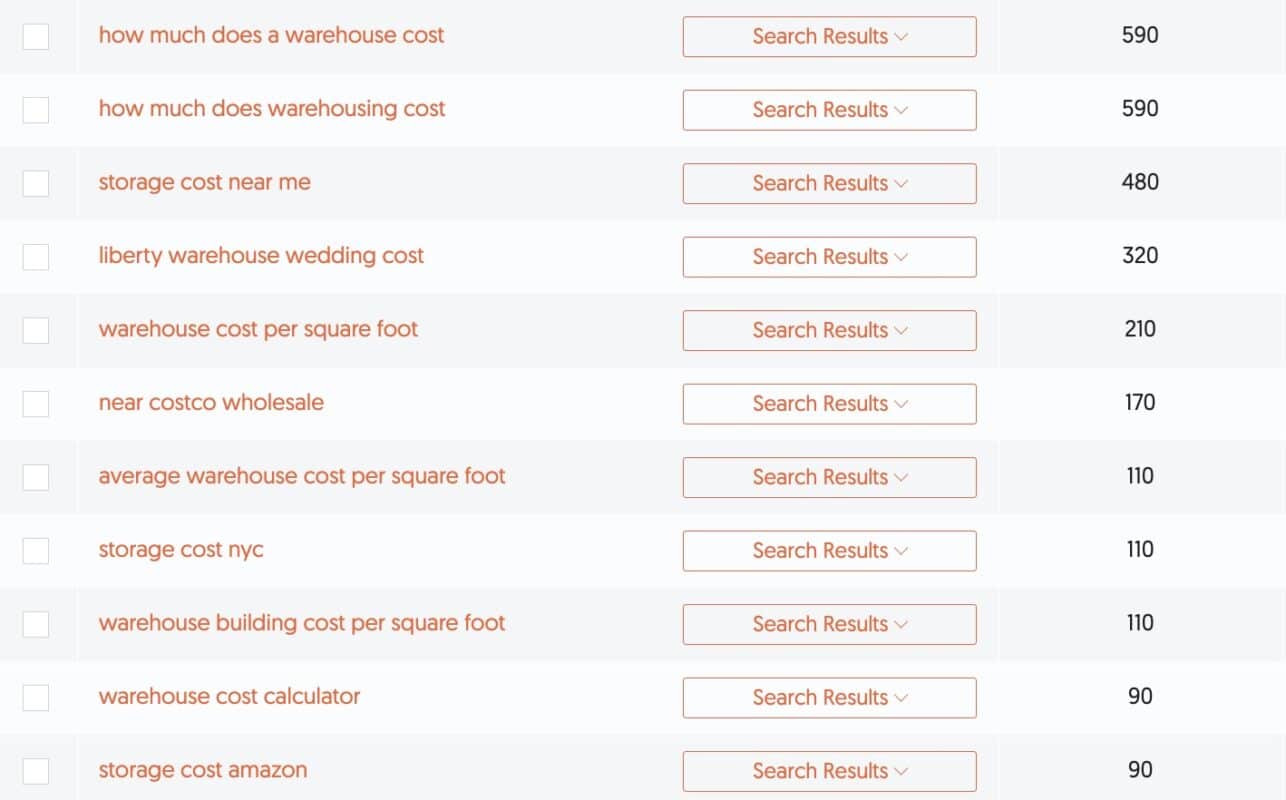
Task: Open the 'storage cost nyc' keyword link
Action: (x=181, y=550)
